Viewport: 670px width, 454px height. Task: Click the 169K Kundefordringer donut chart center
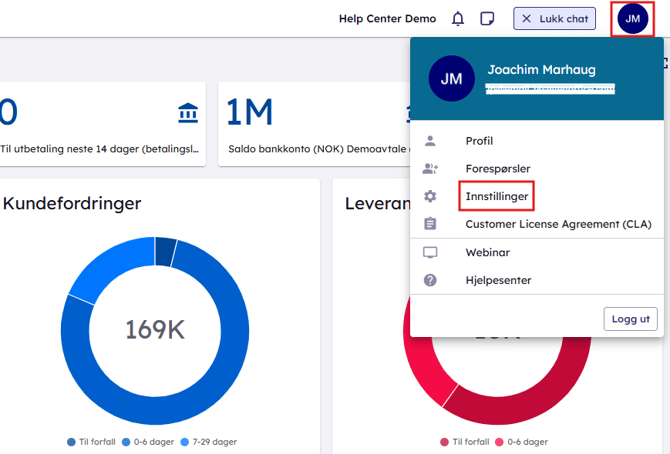pyautogui.click(x=155, y=329)
